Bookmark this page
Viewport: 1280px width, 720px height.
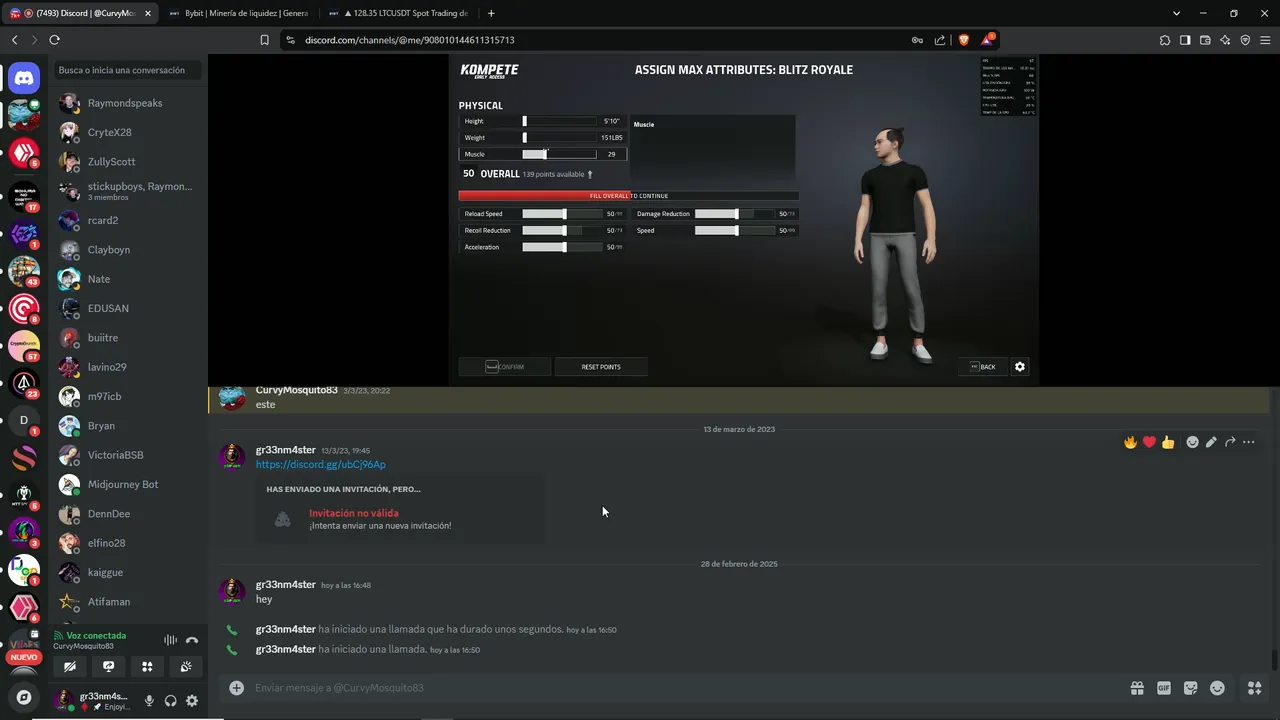(264, 40)
